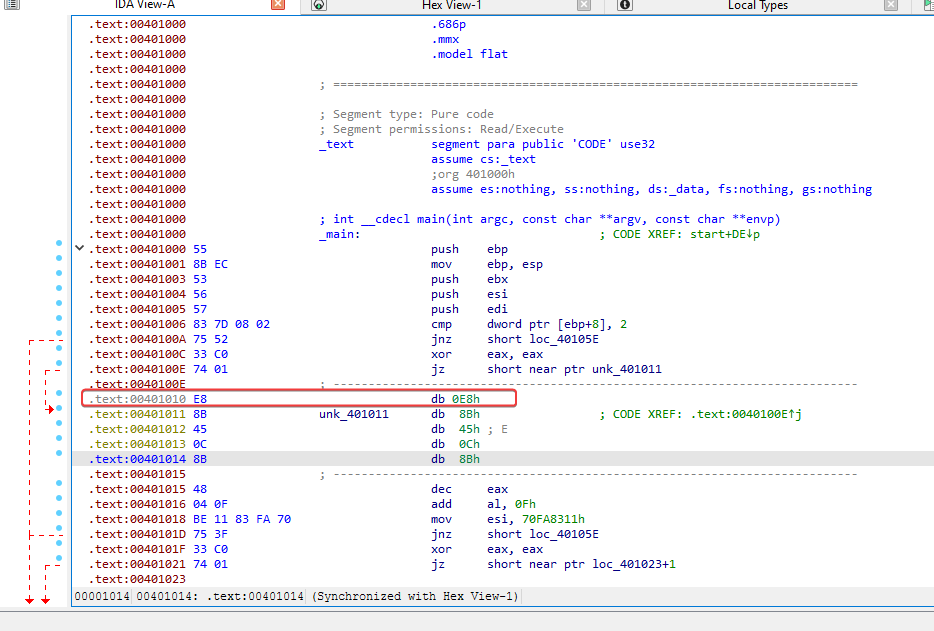Click '00401014: .text:00401014' in the status bar
Screen dimensions: 934x631
220,596
